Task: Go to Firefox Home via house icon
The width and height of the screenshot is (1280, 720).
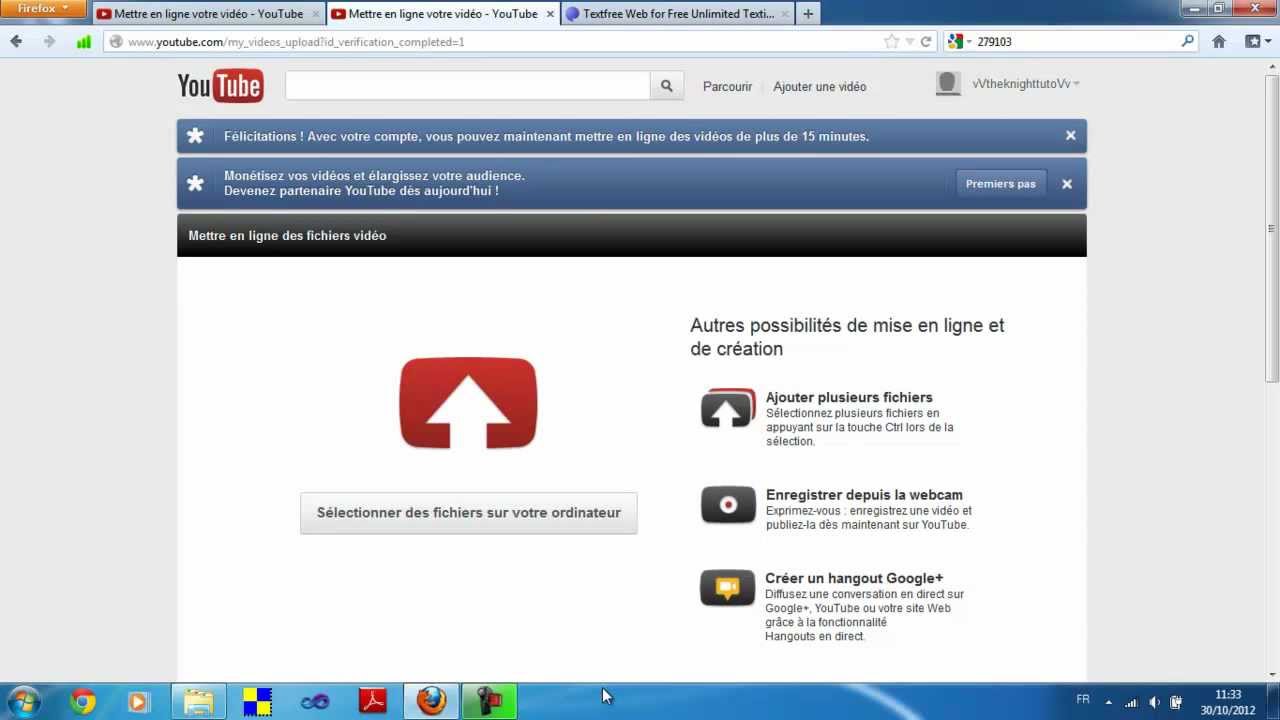Action: point(1219,41)
